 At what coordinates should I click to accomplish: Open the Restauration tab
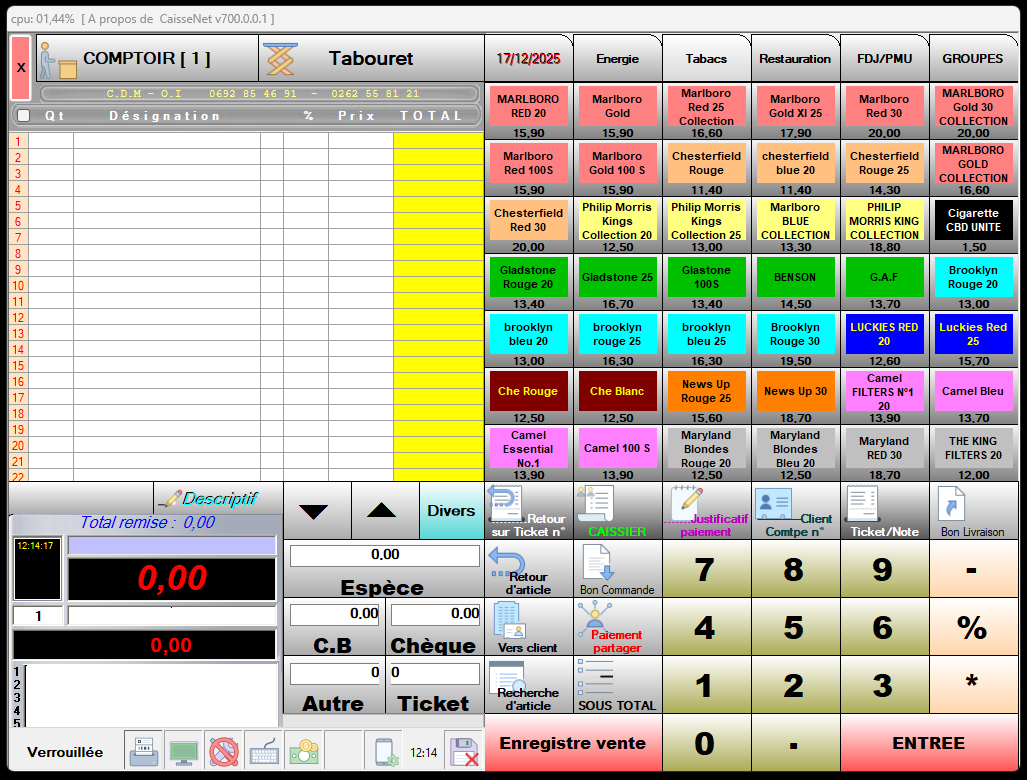(x=795, y=58)
